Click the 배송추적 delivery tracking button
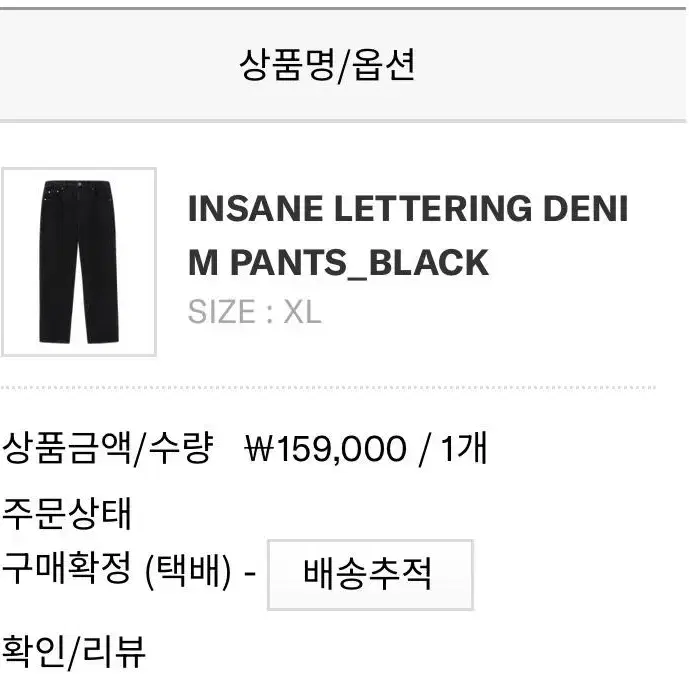The width and height of the screenshot is (689, 689). [370, 574]
